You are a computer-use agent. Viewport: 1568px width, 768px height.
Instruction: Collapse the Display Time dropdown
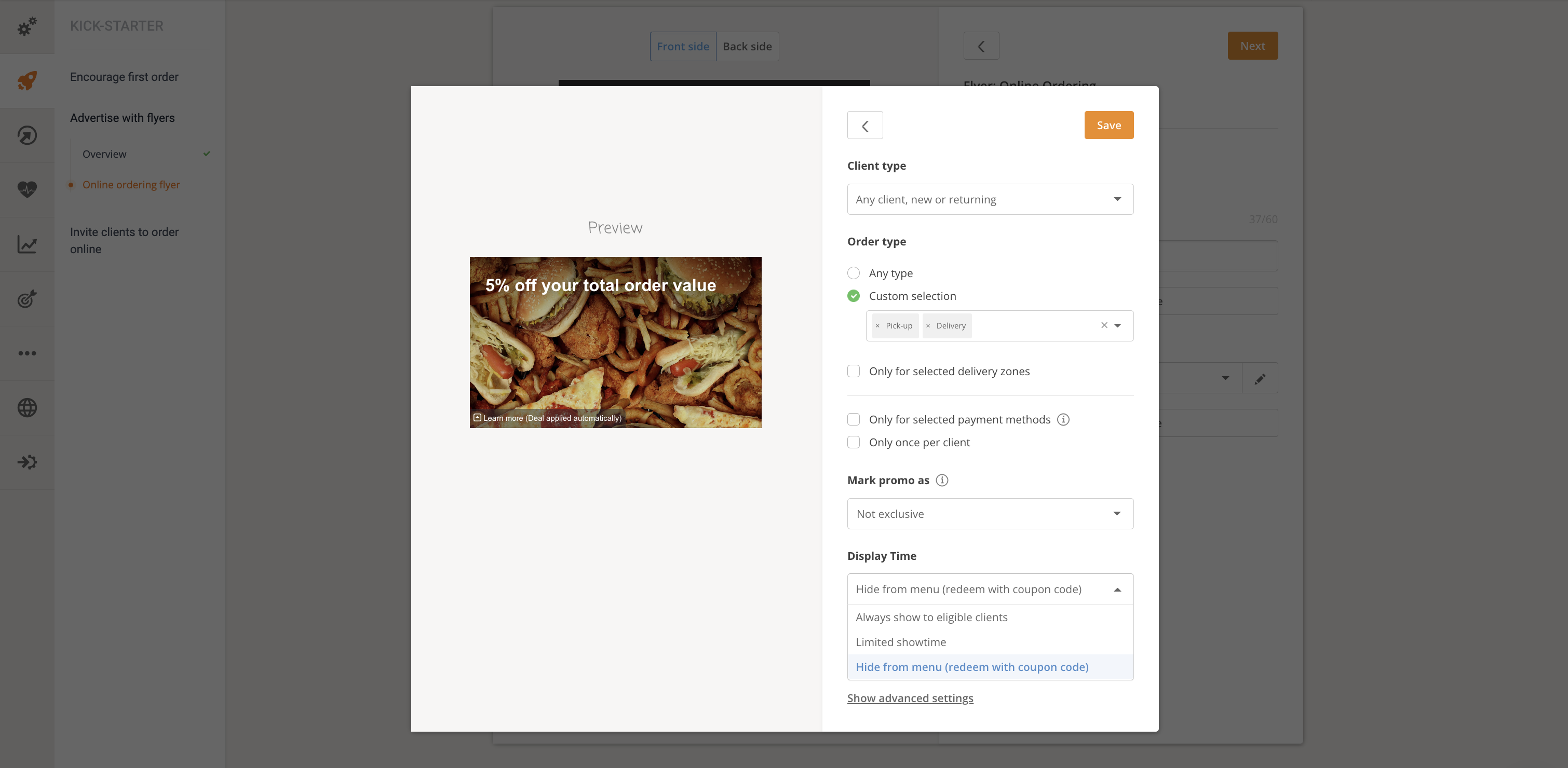[990, 589]
